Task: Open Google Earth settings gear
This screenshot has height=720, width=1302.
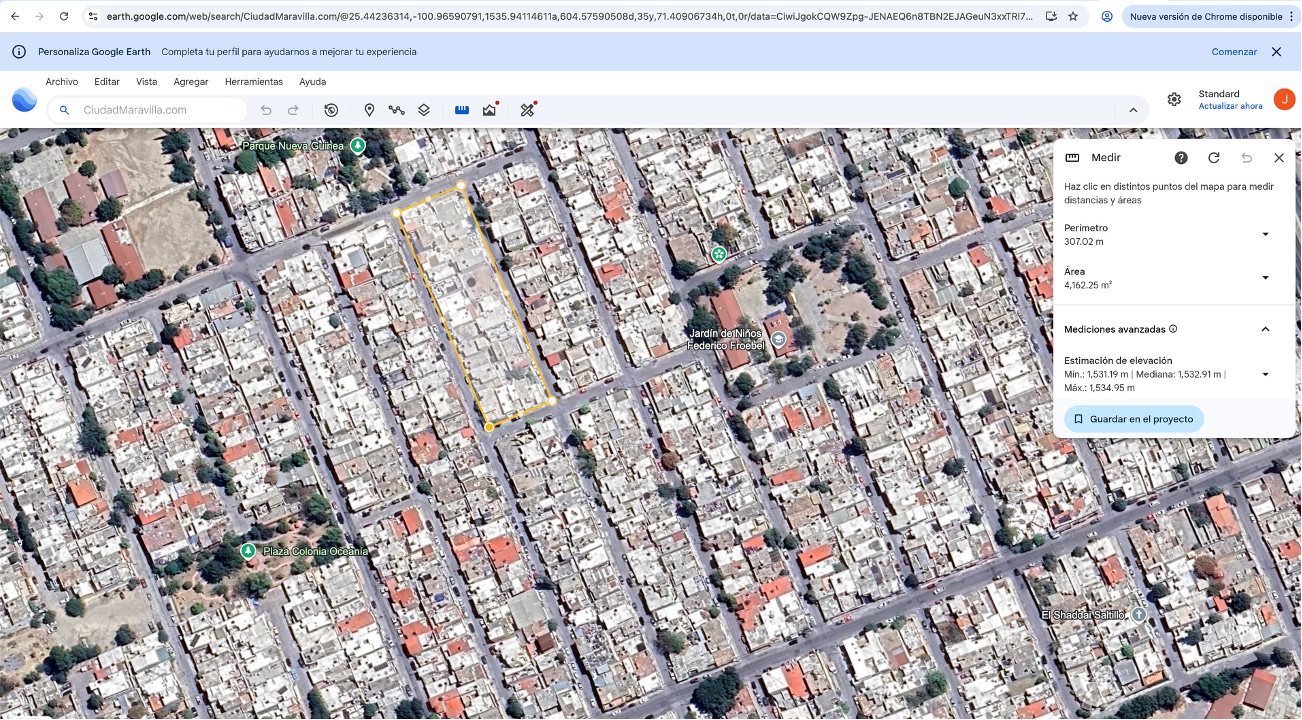Action: [x=1174, y=99]
